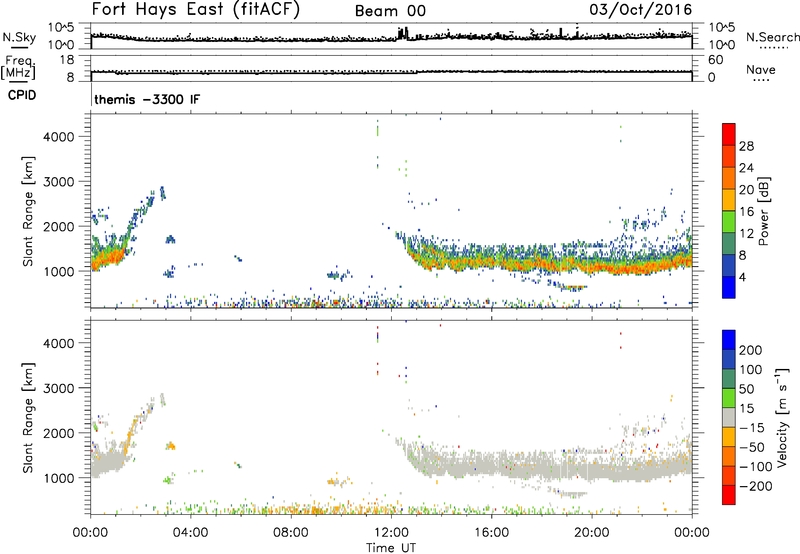This screenshot has height=554, width=800.
Task: Click the 'Fort Hays East (fitACF)' title
Action: pos(195,10)
